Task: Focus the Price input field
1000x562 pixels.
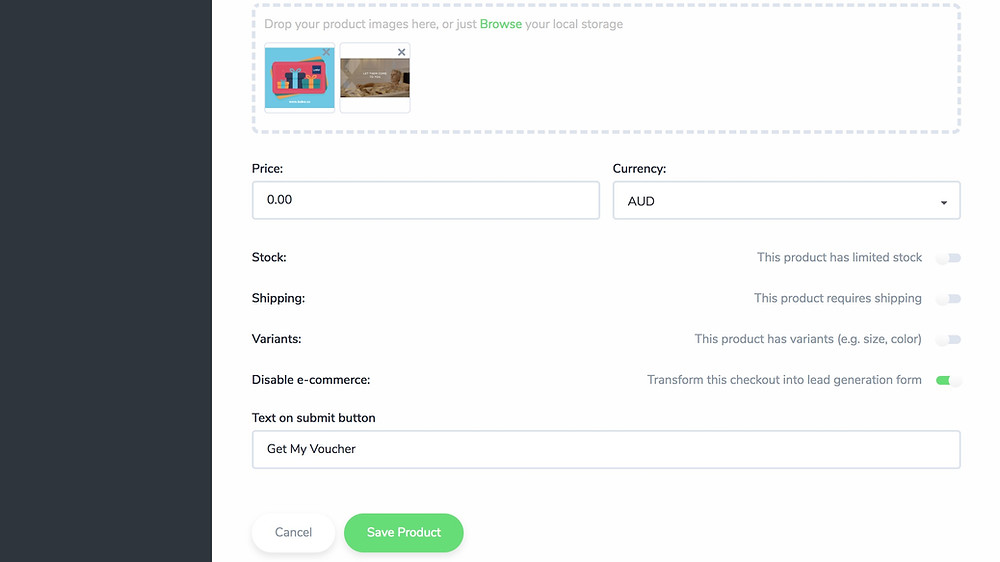Action: 425,200
